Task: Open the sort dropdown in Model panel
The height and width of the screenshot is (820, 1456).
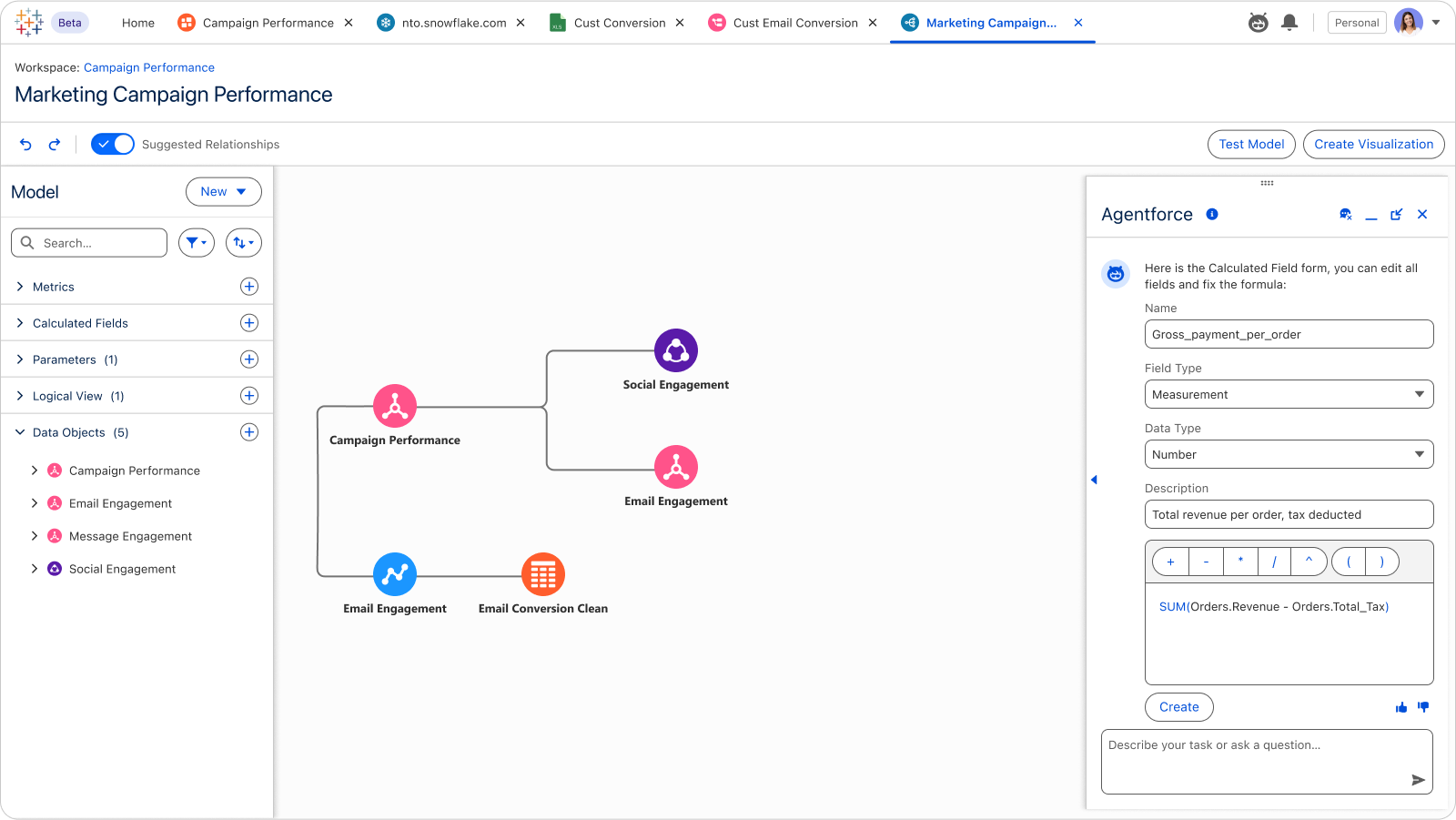Action: coord(244,243)
